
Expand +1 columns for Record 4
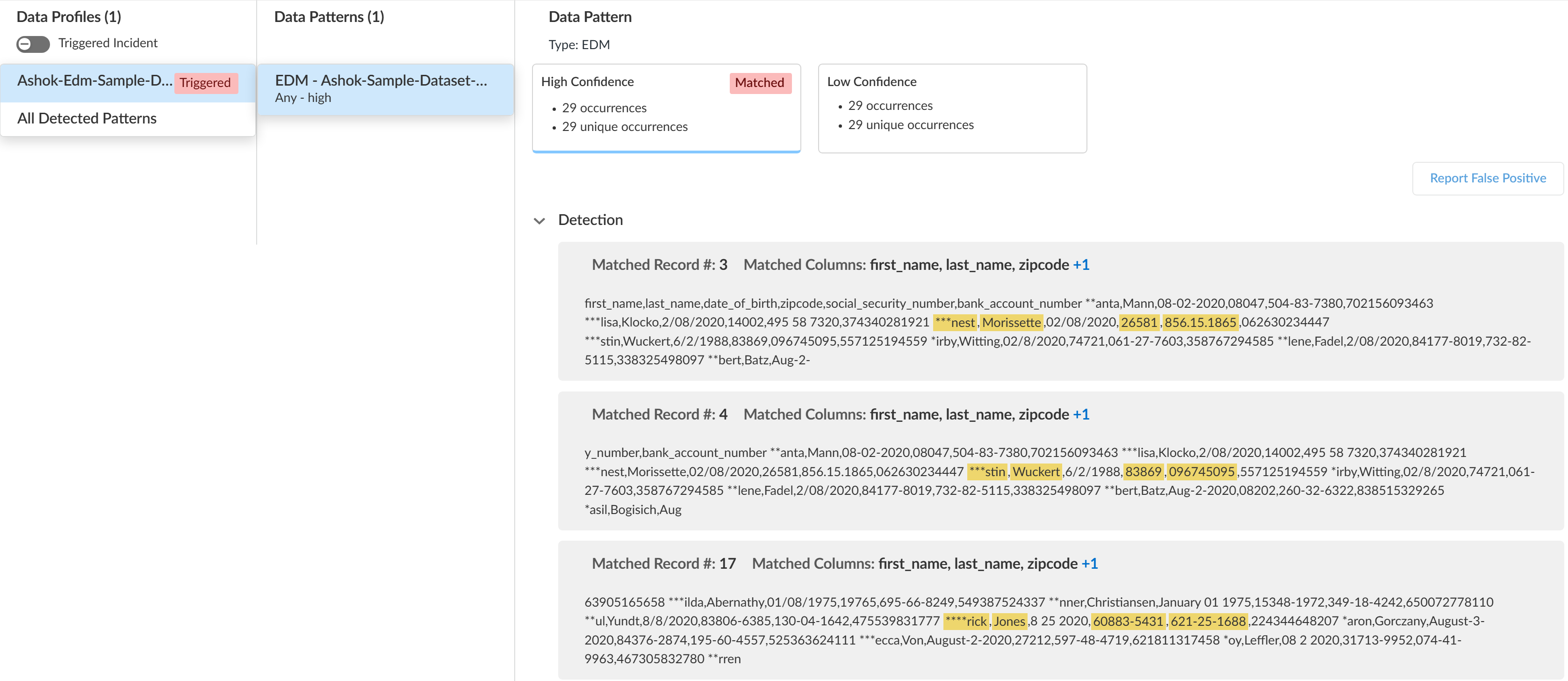pyautogui.click(x=1081, y=415)
